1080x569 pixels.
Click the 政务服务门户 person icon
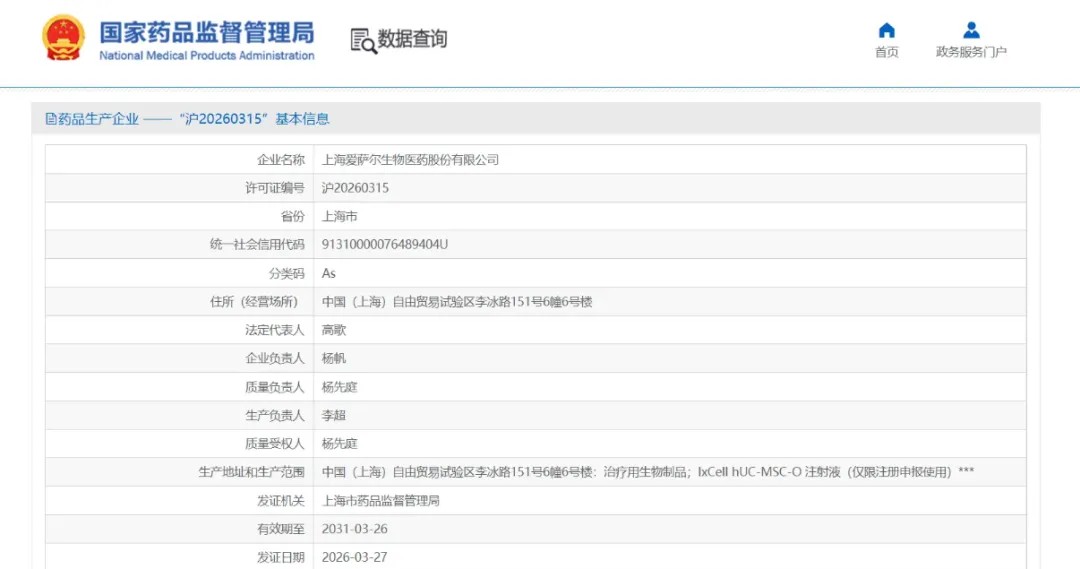click(x=971, y=30)
